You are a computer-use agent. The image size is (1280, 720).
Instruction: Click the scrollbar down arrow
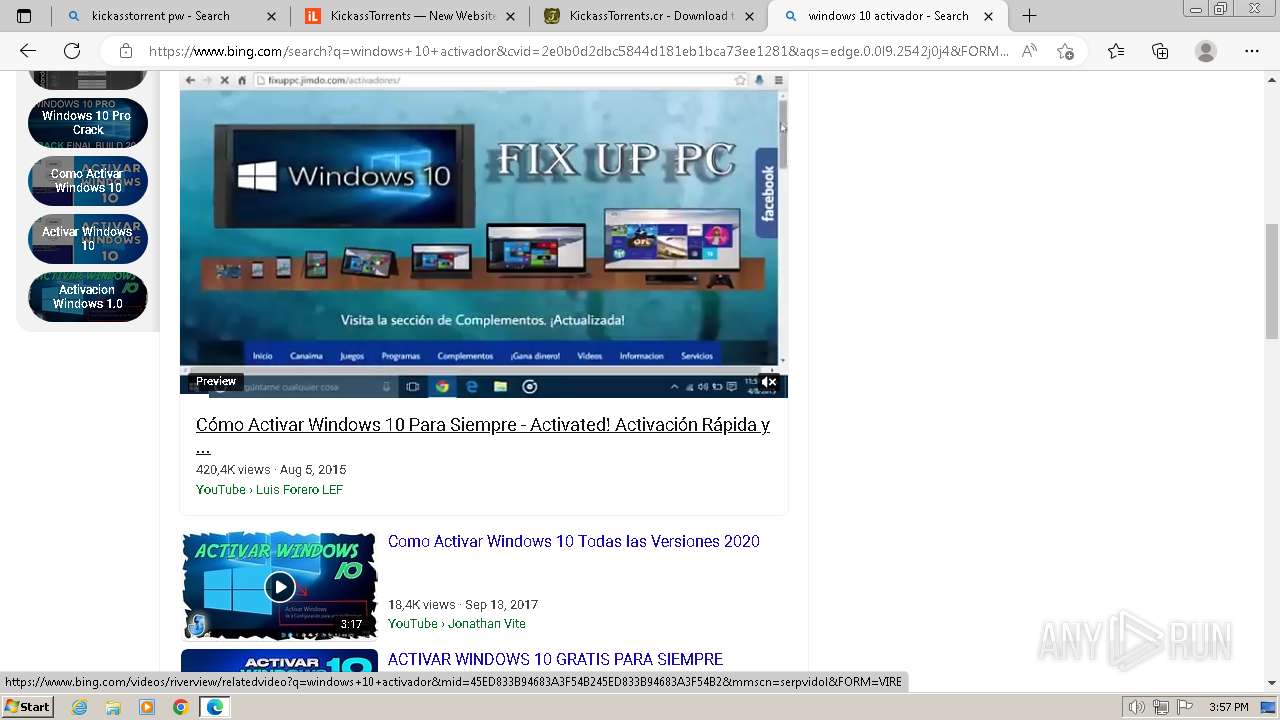point(1271,684)
